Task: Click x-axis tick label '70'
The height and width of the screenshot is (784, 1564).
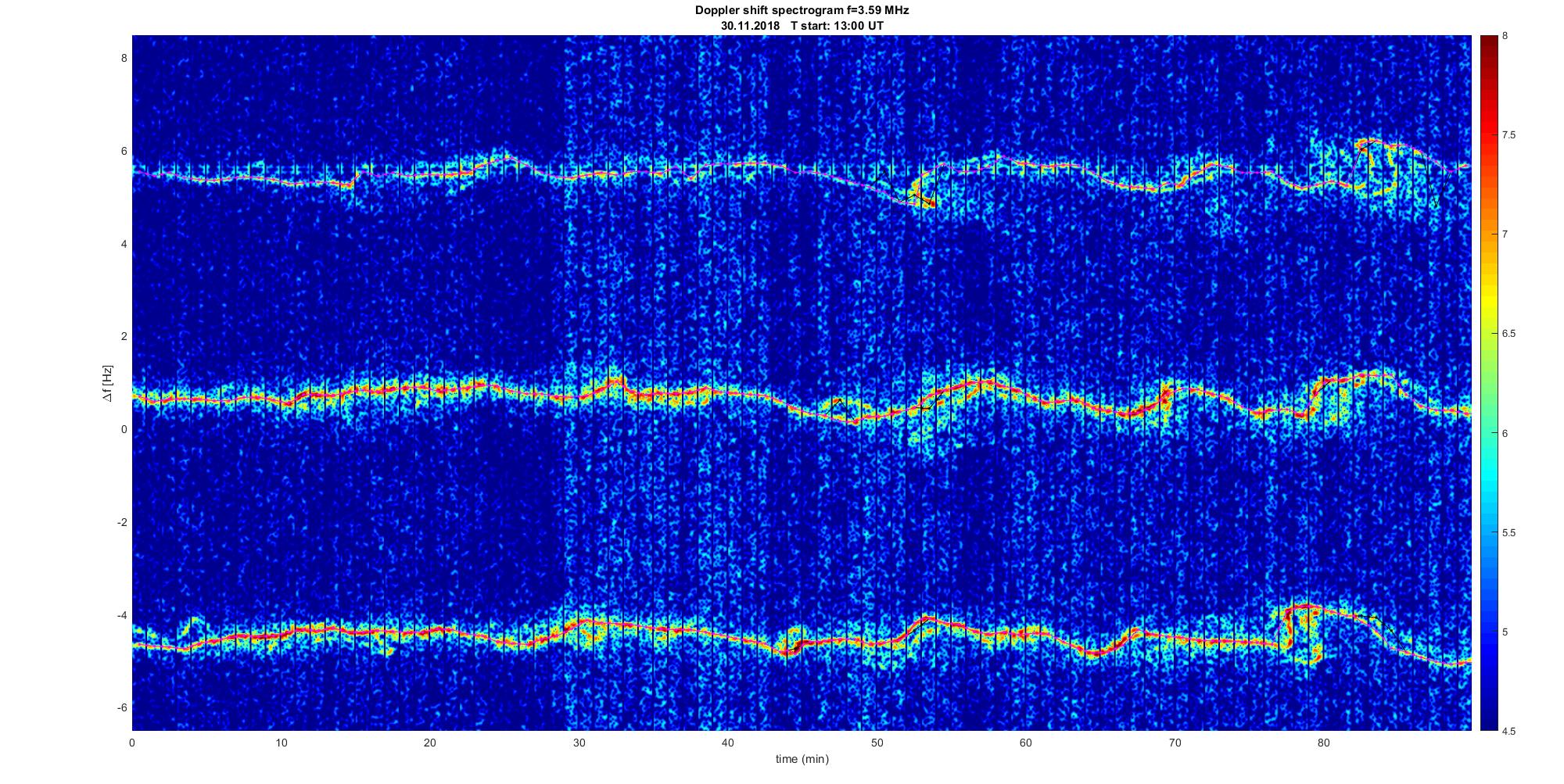Action: [x=1175, y=743]
